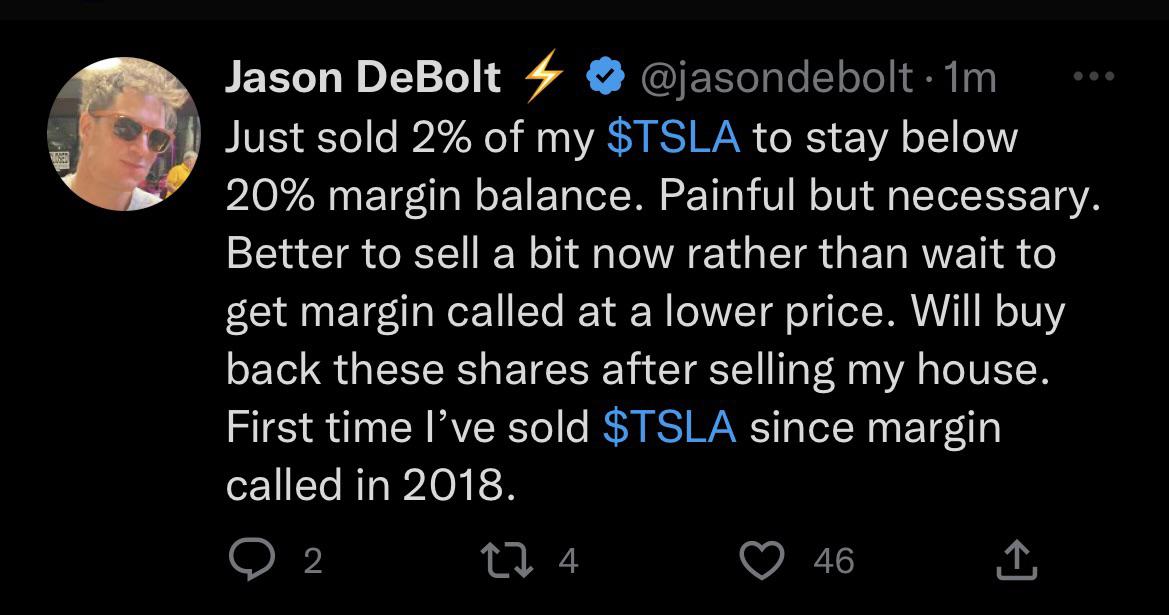Click the 1m timestamp of the tweet
Screen dimensions: 1169x615
968,78
